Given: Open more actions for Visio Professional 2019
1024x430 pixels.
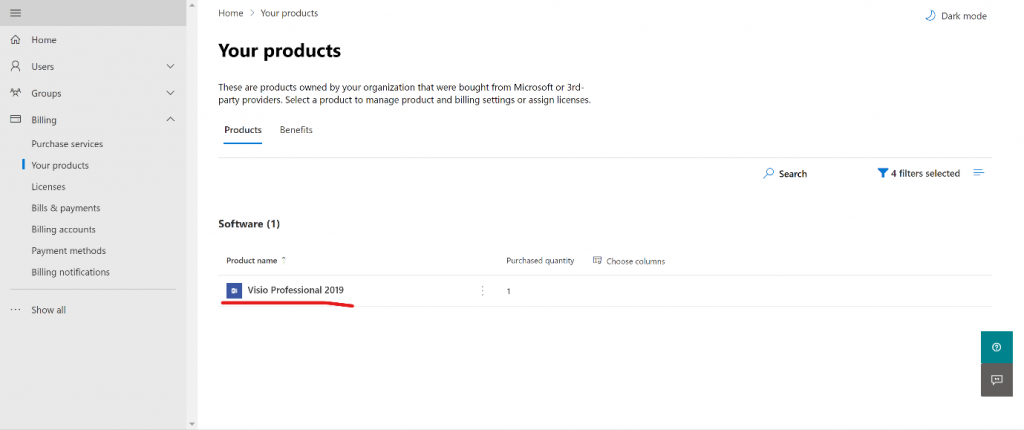Looking at the screenshot, I should (x=483, y=291).
